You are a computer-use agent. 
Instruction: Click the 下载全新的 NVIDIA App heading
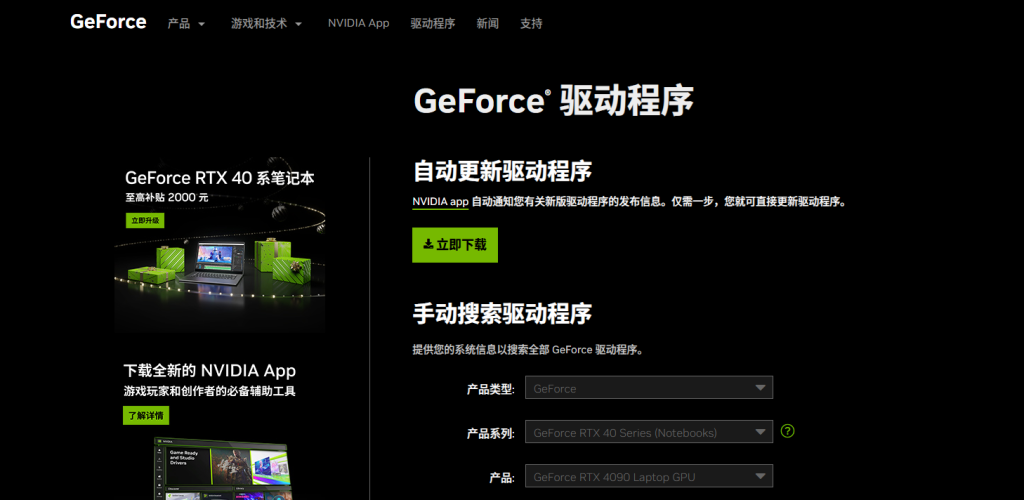[x=209, y=370]
